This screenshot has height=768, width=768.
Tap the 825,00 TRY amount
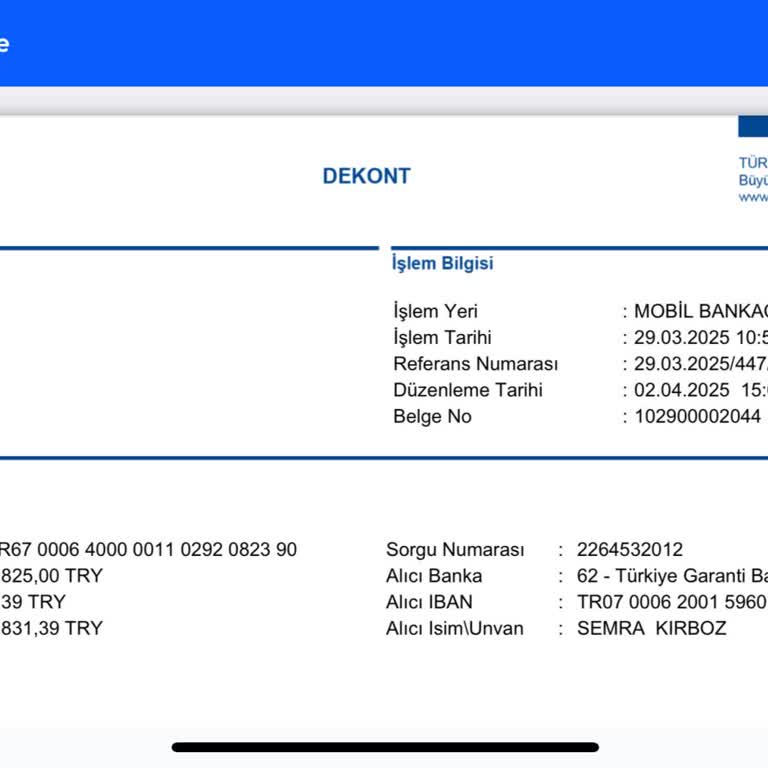click(x=51, y=576)
